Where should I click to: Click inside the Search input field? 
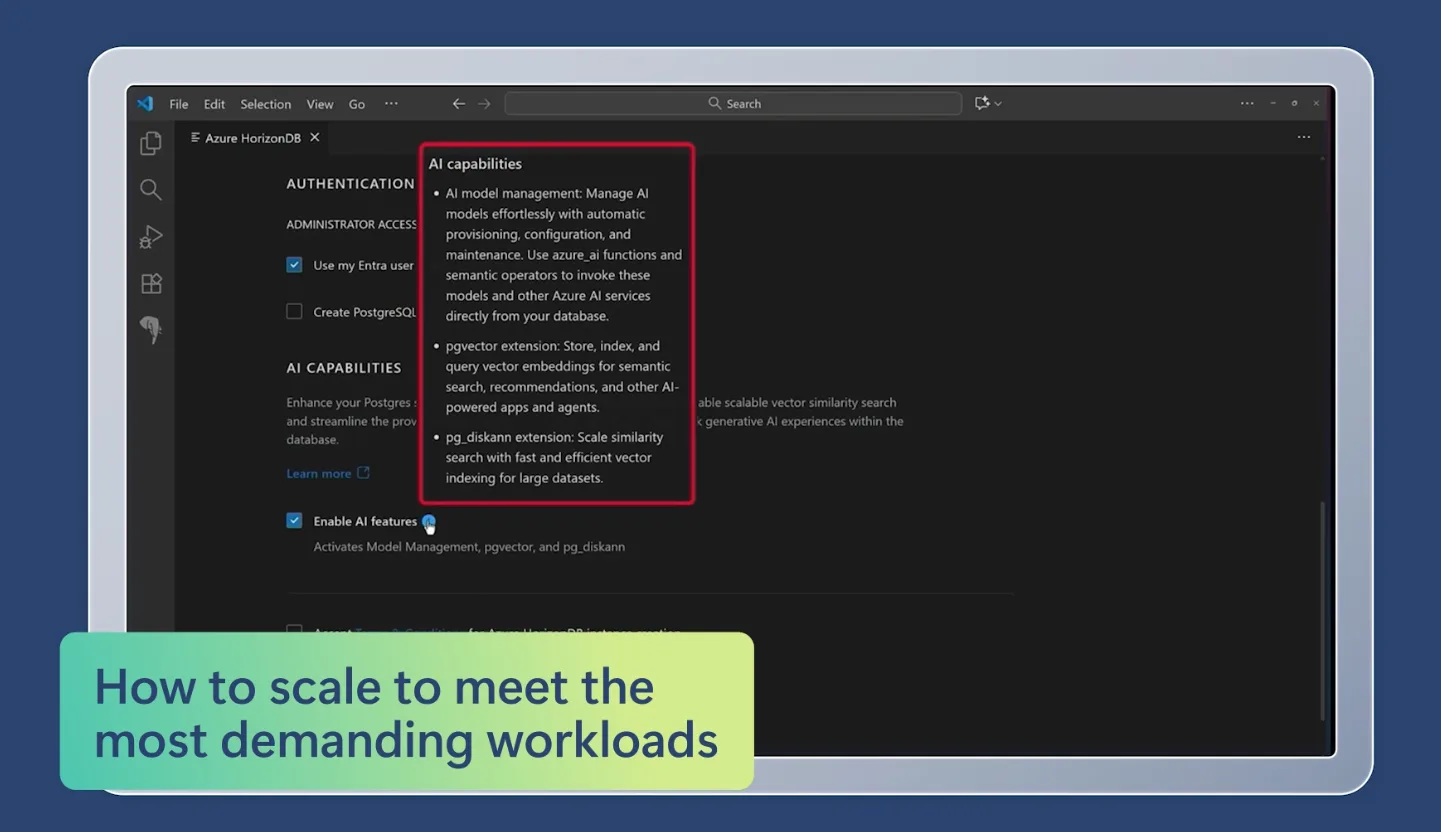point(733,103)
